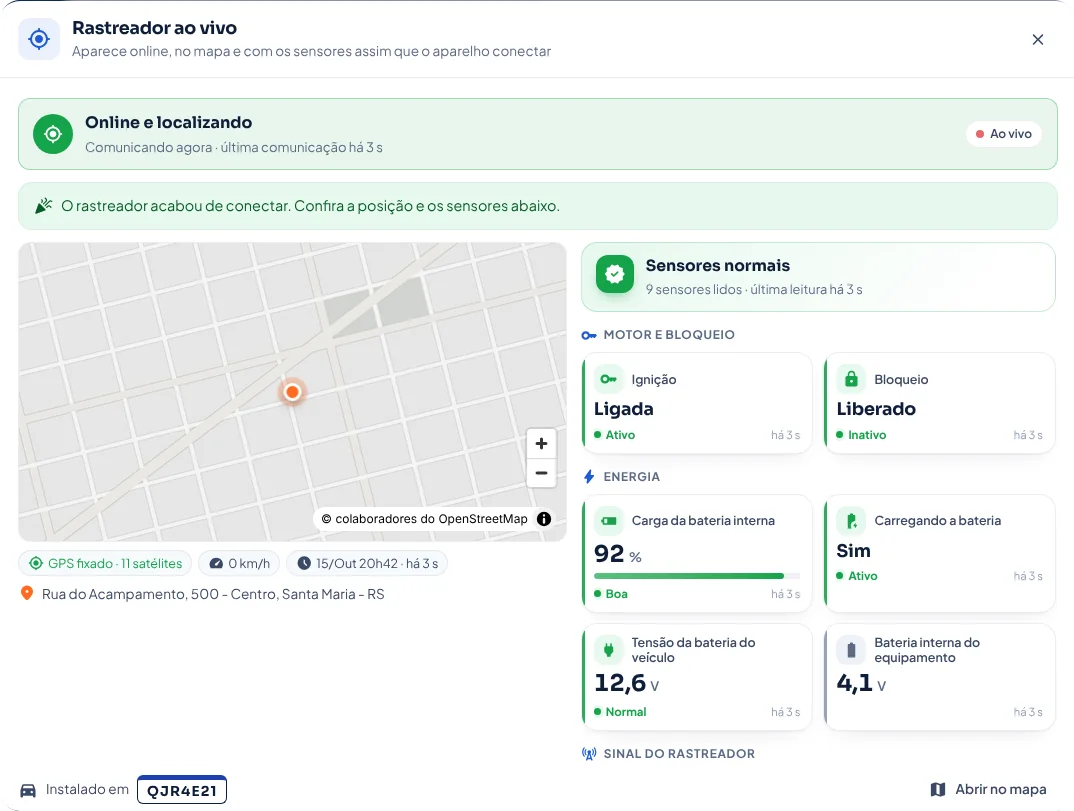This screenshot has height=811, width=1074.
Task: Click the lightning bolt icon next to ENERGIA
Action: 589,477
